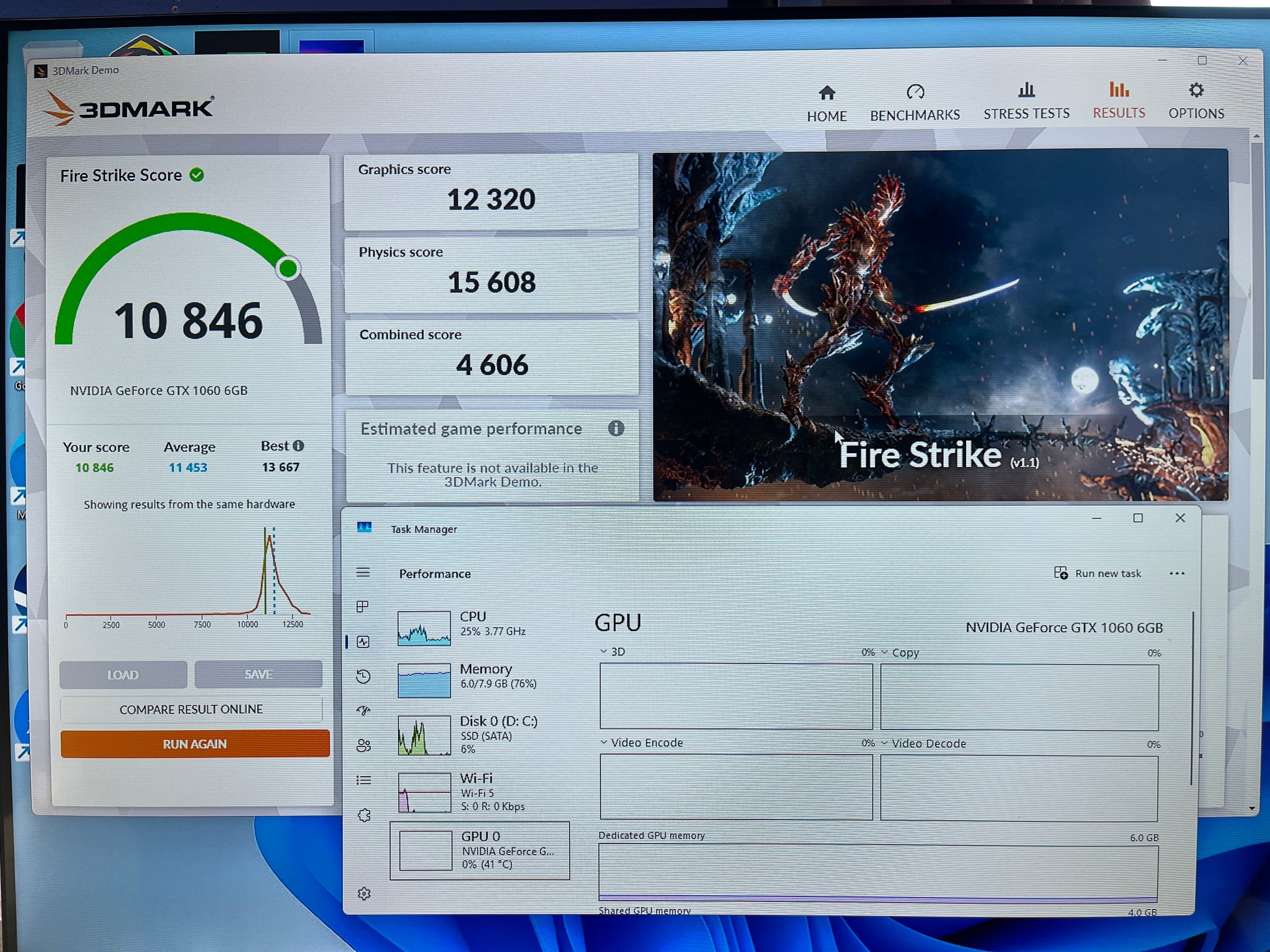
Task: Open the Copy graph engine dropdown
Action: pyautogui.click(x=900, y=653)
